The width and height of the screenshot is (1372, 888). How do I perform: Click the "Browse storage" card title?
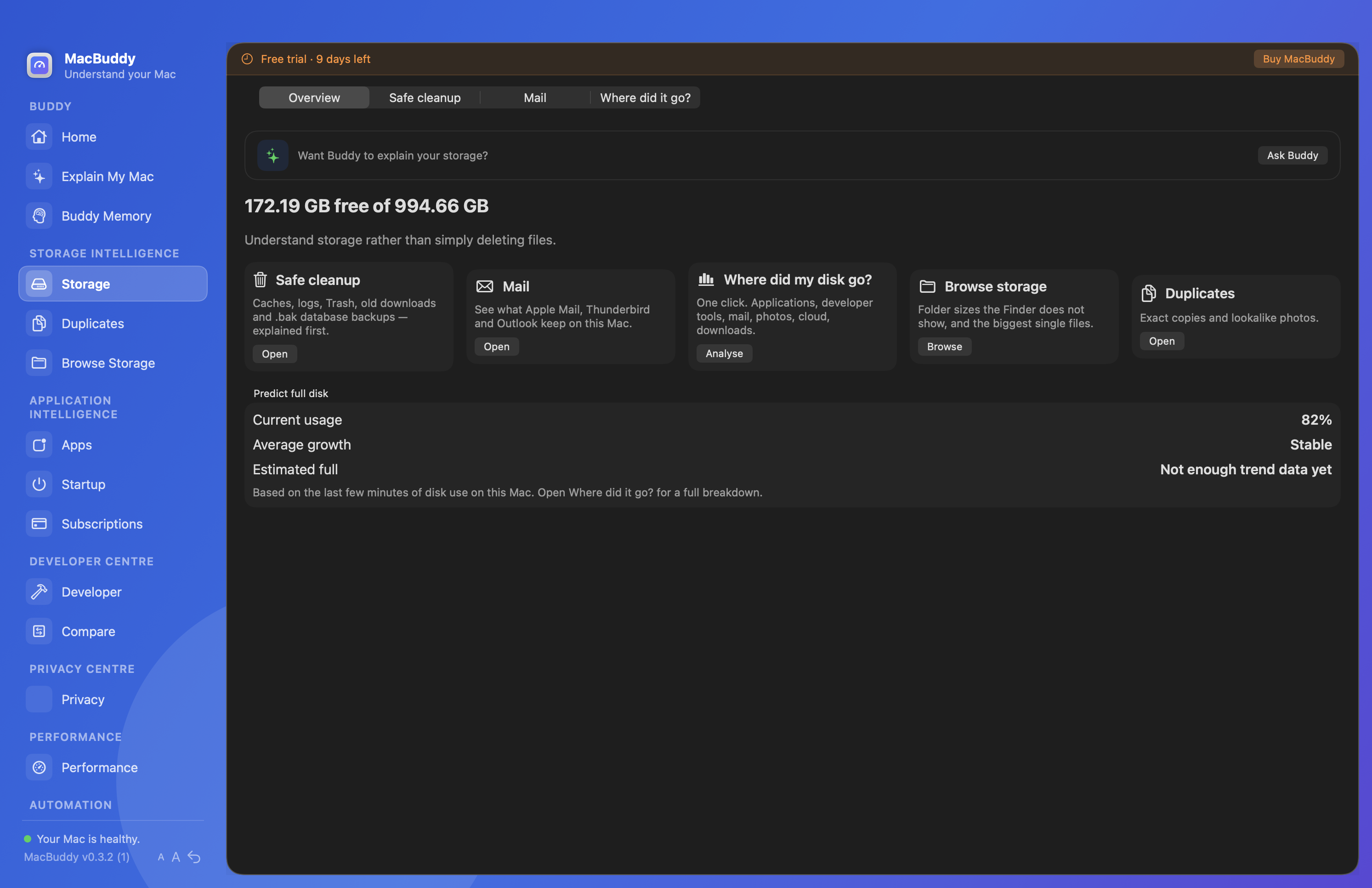[996, 287]
